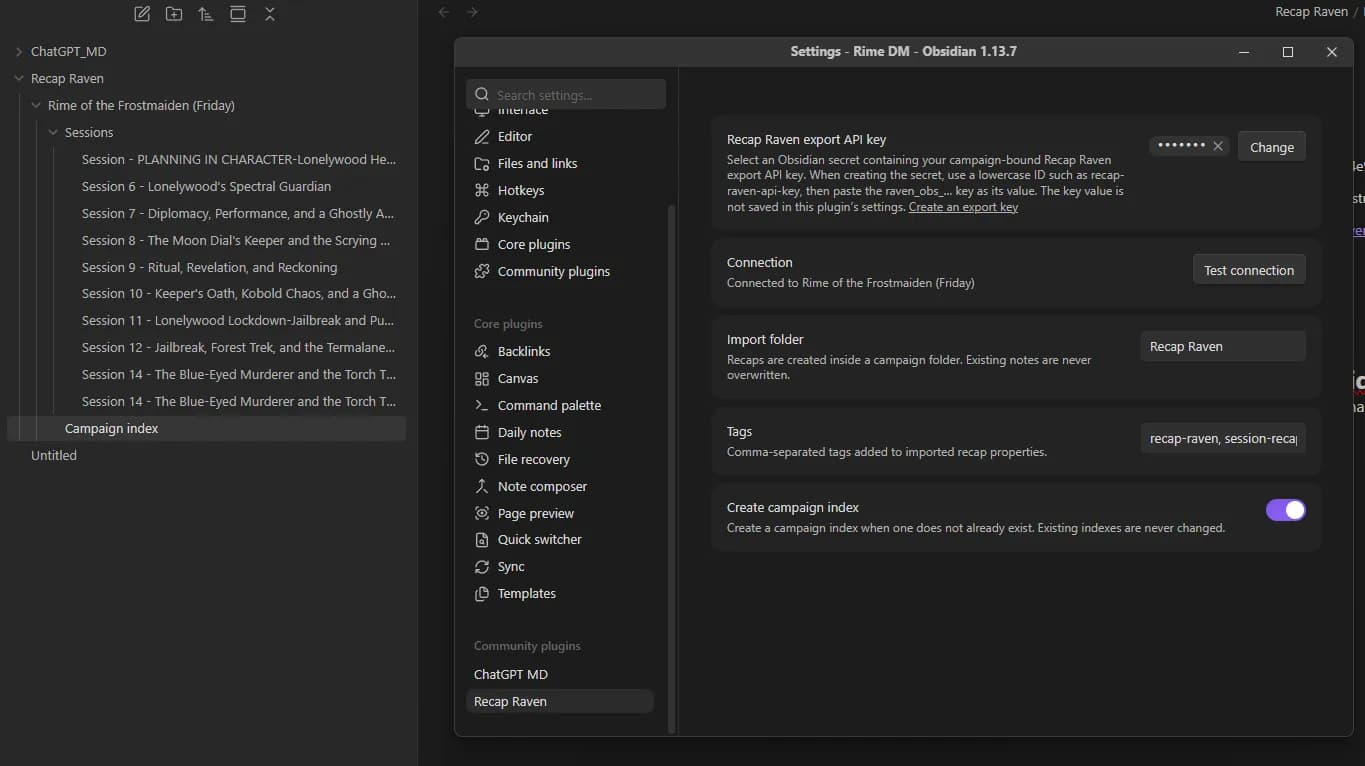Create a new note from the file explorer toolbar
This screenshot has height=766, width=1365.
(x=142, y=14)
